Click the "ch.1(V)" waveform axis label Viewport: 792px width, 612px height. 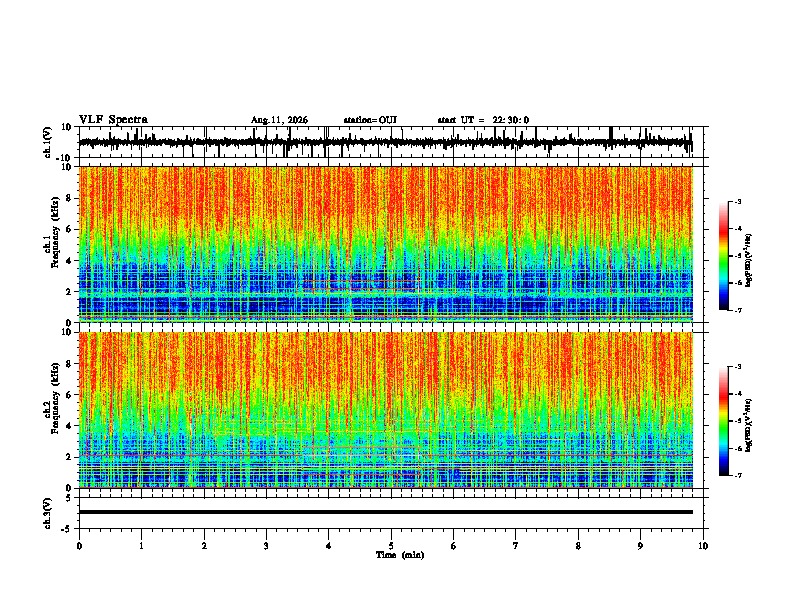(48, 142)
